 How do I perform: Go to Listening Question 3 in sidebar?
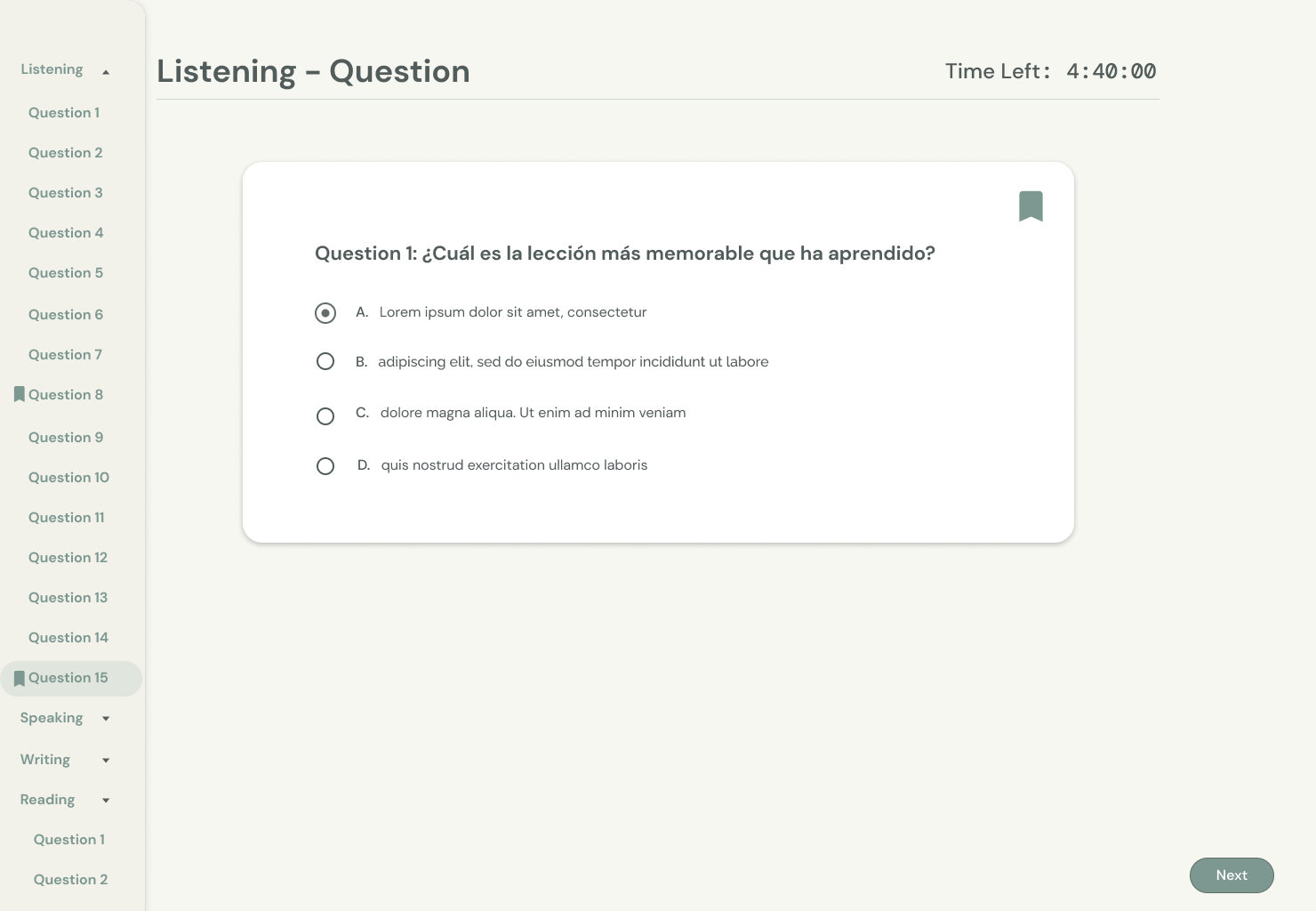click(x=66, y=193)
